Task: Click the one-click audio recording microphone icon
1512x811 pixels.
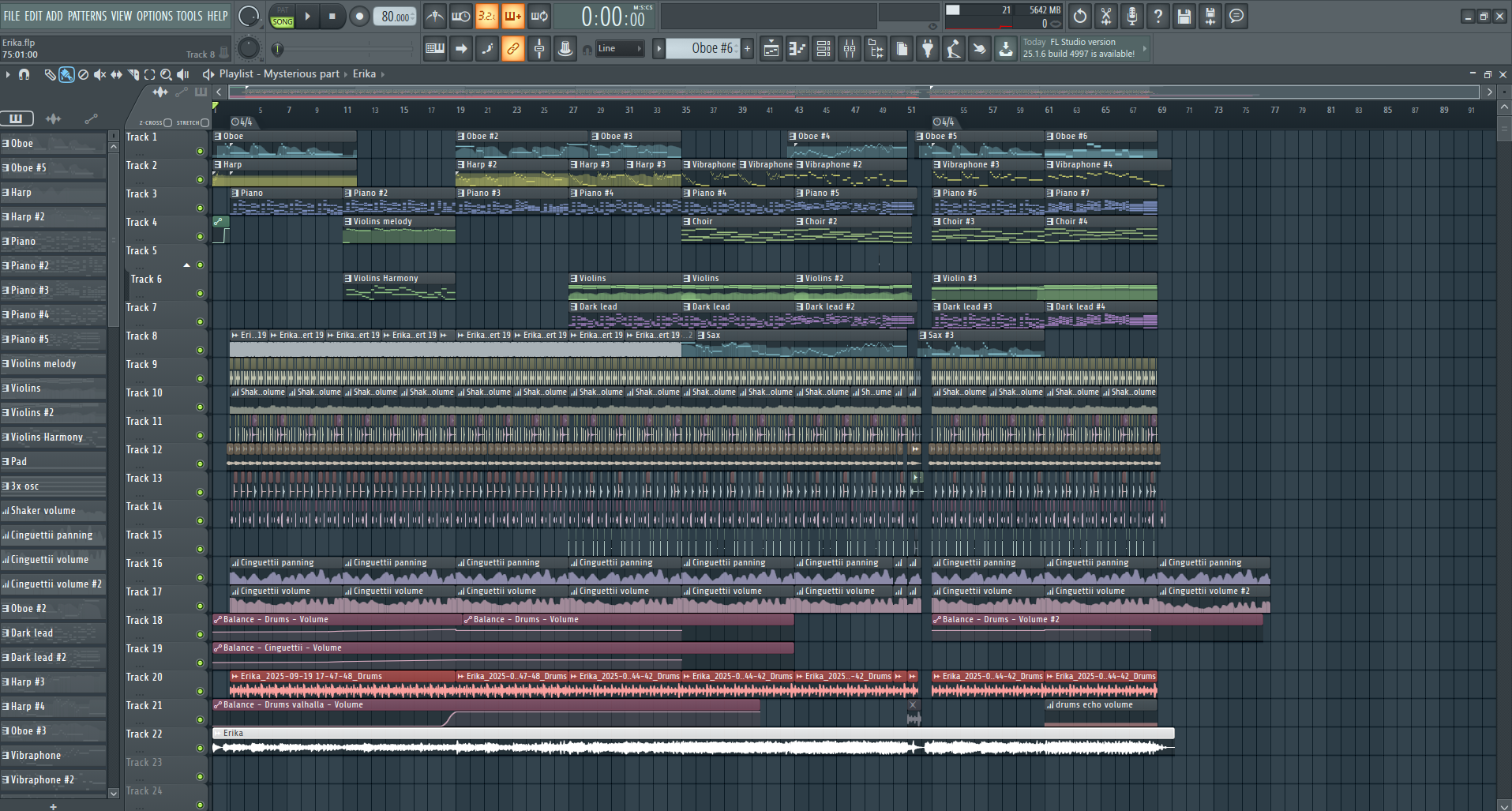Action: [1131, 16]
